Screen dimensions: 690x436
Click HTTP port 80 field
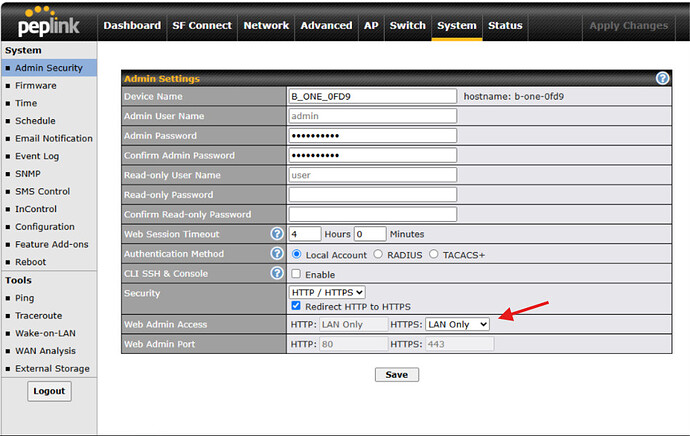pyautogui.click(x=354, y=344)
